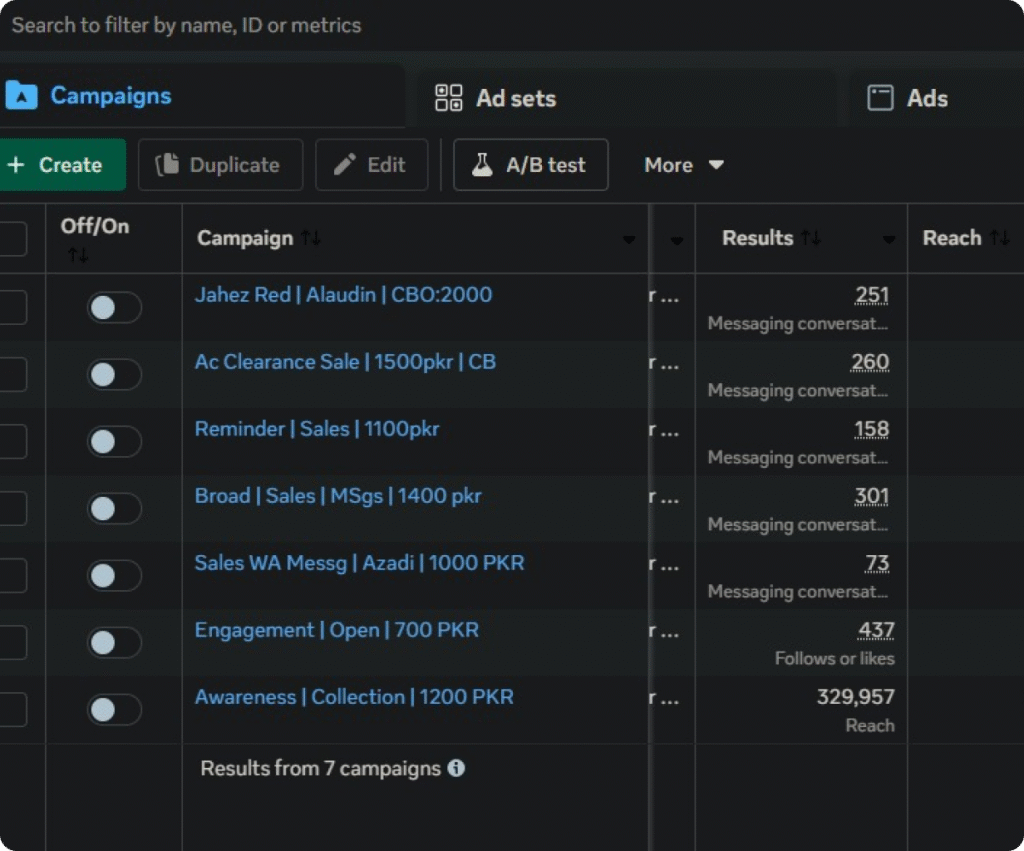This screenshot has height=851, width=1024.
Task: Start an A/B test
Action: (x=530, y=165)
